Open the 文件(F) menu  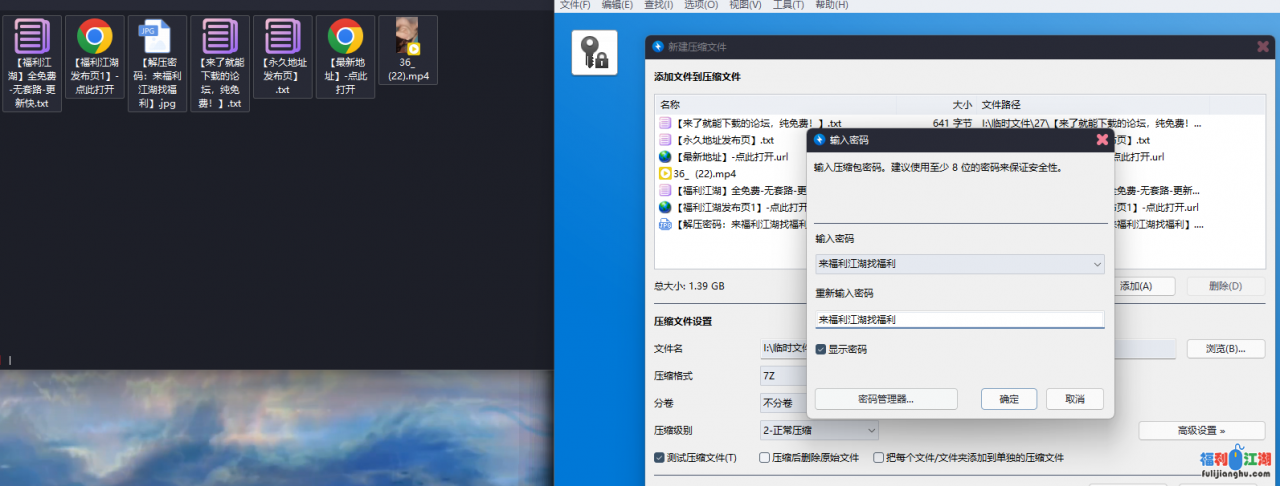click(x=574, y=5)
